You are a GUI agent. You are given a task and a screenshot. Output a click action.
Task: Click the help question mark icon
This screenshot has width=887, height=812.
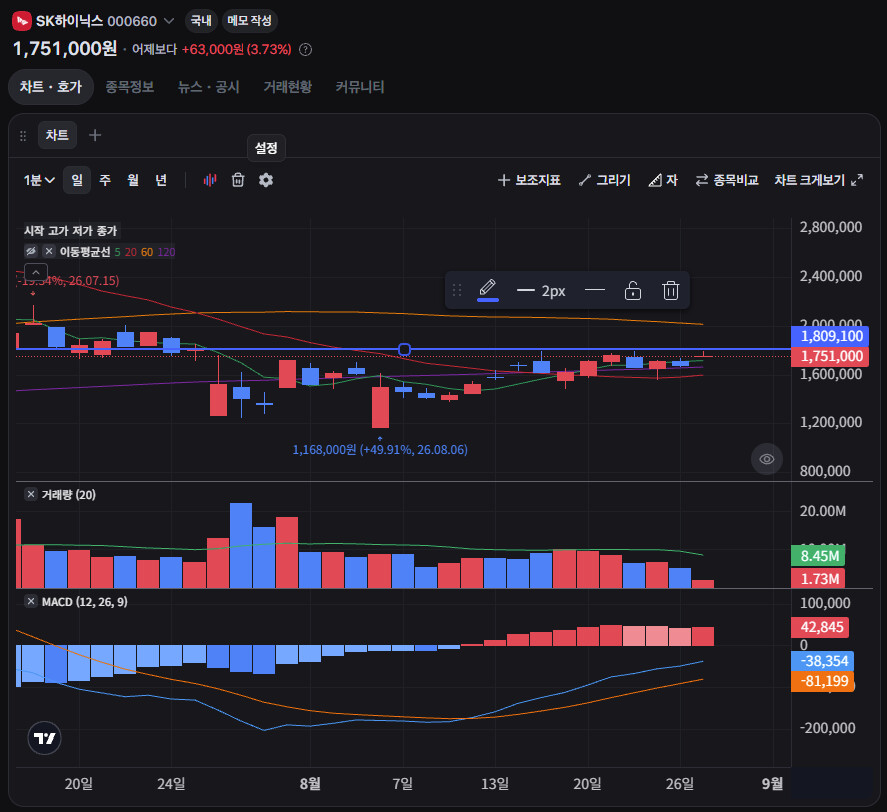point(305,50)
